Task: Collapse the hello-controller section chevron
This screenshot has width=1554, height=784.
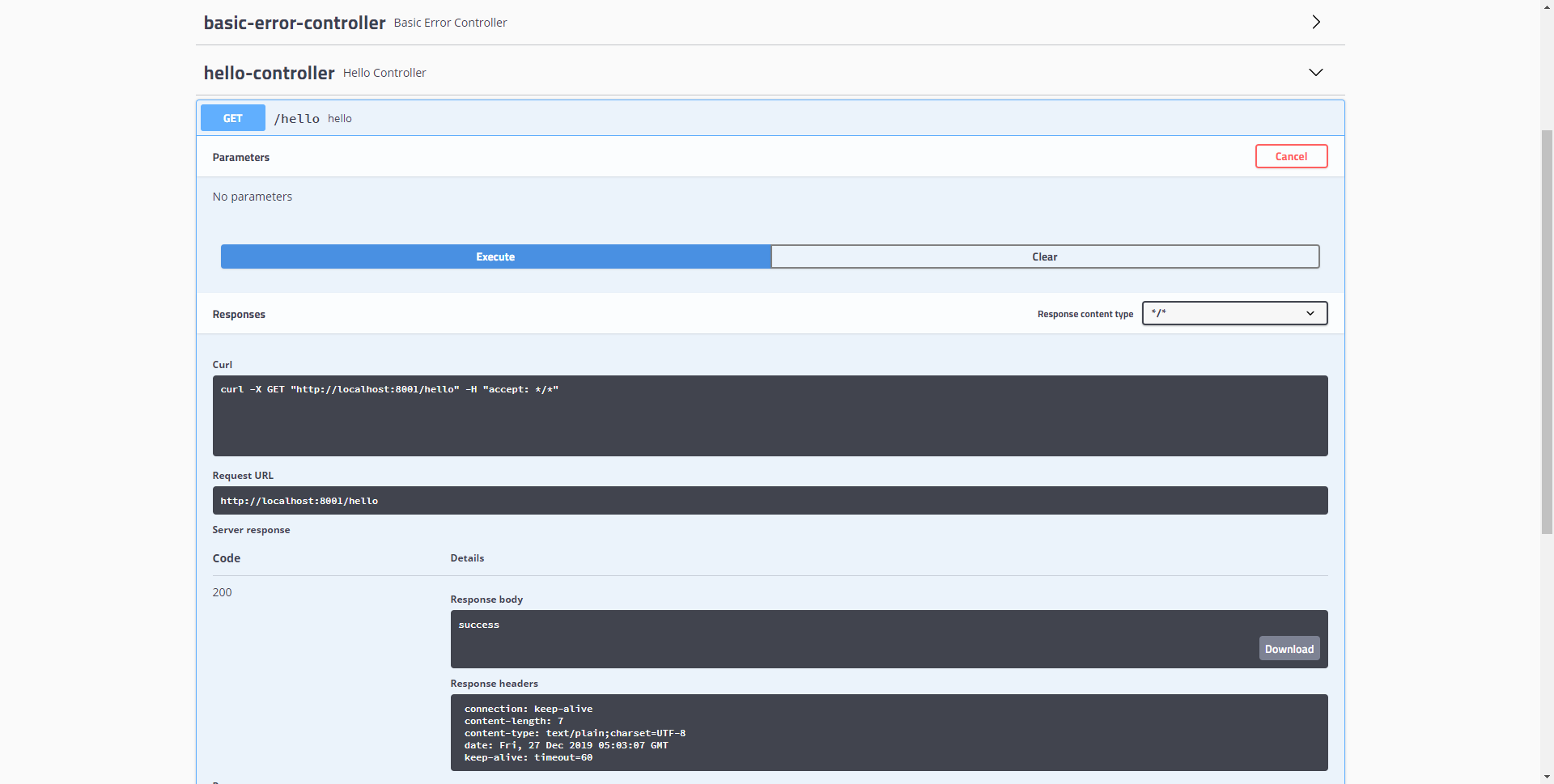Action: coord(1316,72)
